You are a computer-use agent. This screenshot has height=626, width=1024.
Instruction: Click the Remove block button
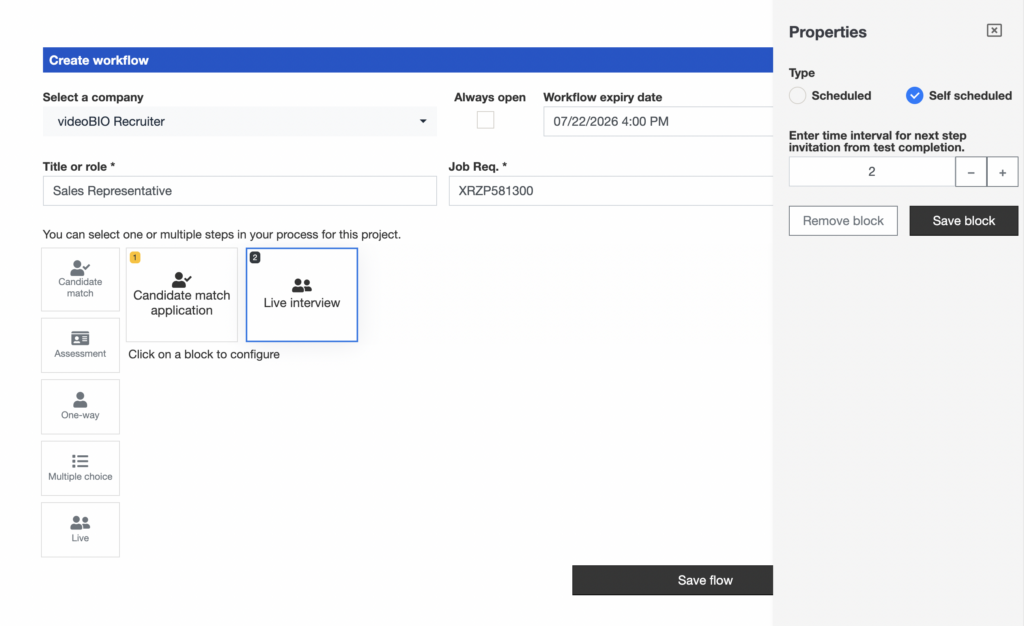pyautogui.click(x=843, y=221)
